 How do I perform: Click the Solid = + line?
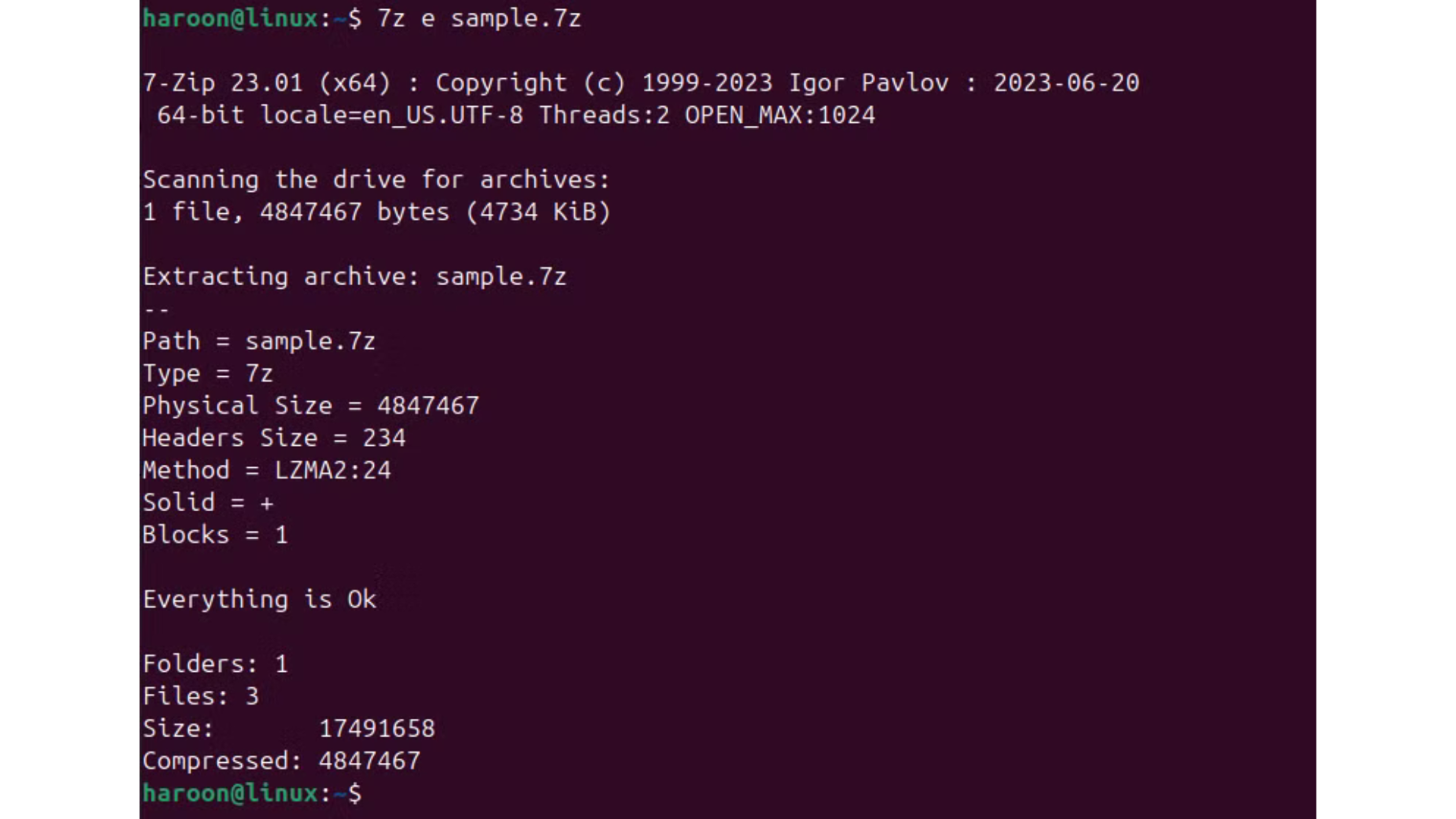pos(208,503)
